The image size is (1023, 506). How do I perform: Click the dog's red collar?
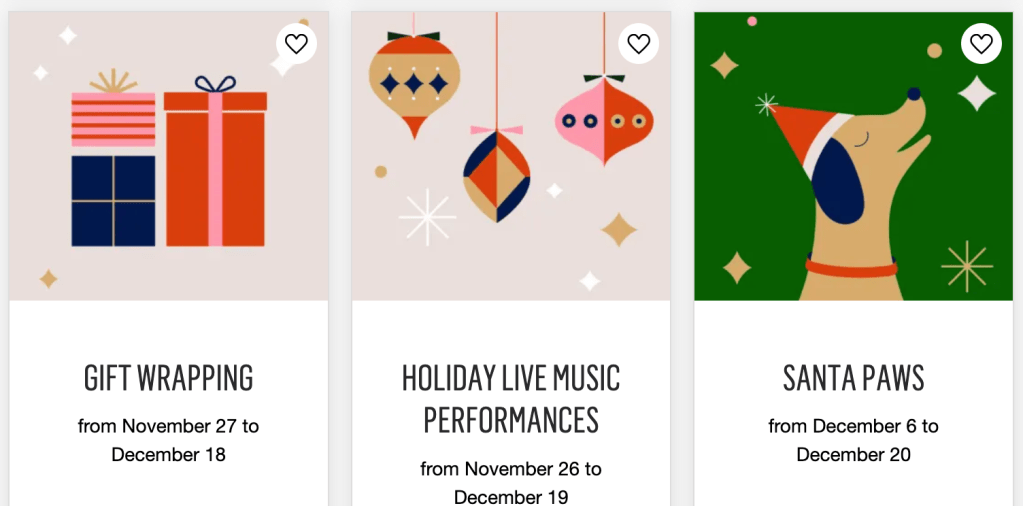click(x=852, y=268)
